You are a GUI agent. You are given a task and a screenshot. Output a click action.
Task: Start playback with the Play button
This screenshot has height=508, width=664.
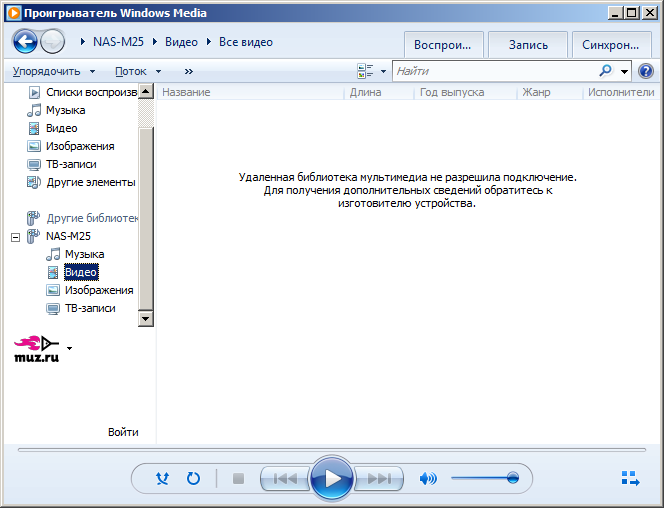pyautogui.click(x=332, y=478)
